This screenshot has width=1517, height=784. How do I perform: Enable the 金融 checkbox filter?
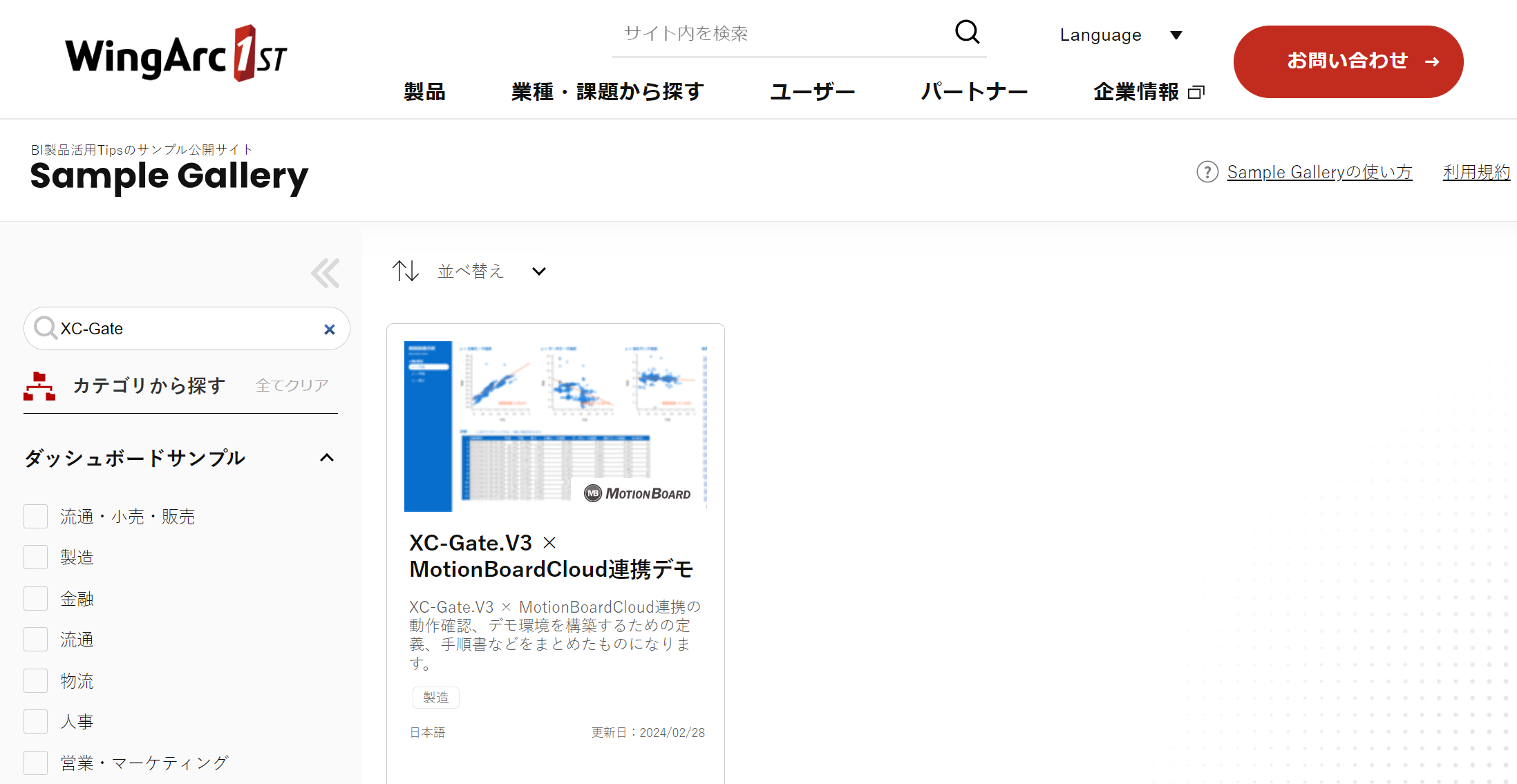pyautogui.click(x=36, y=598)
